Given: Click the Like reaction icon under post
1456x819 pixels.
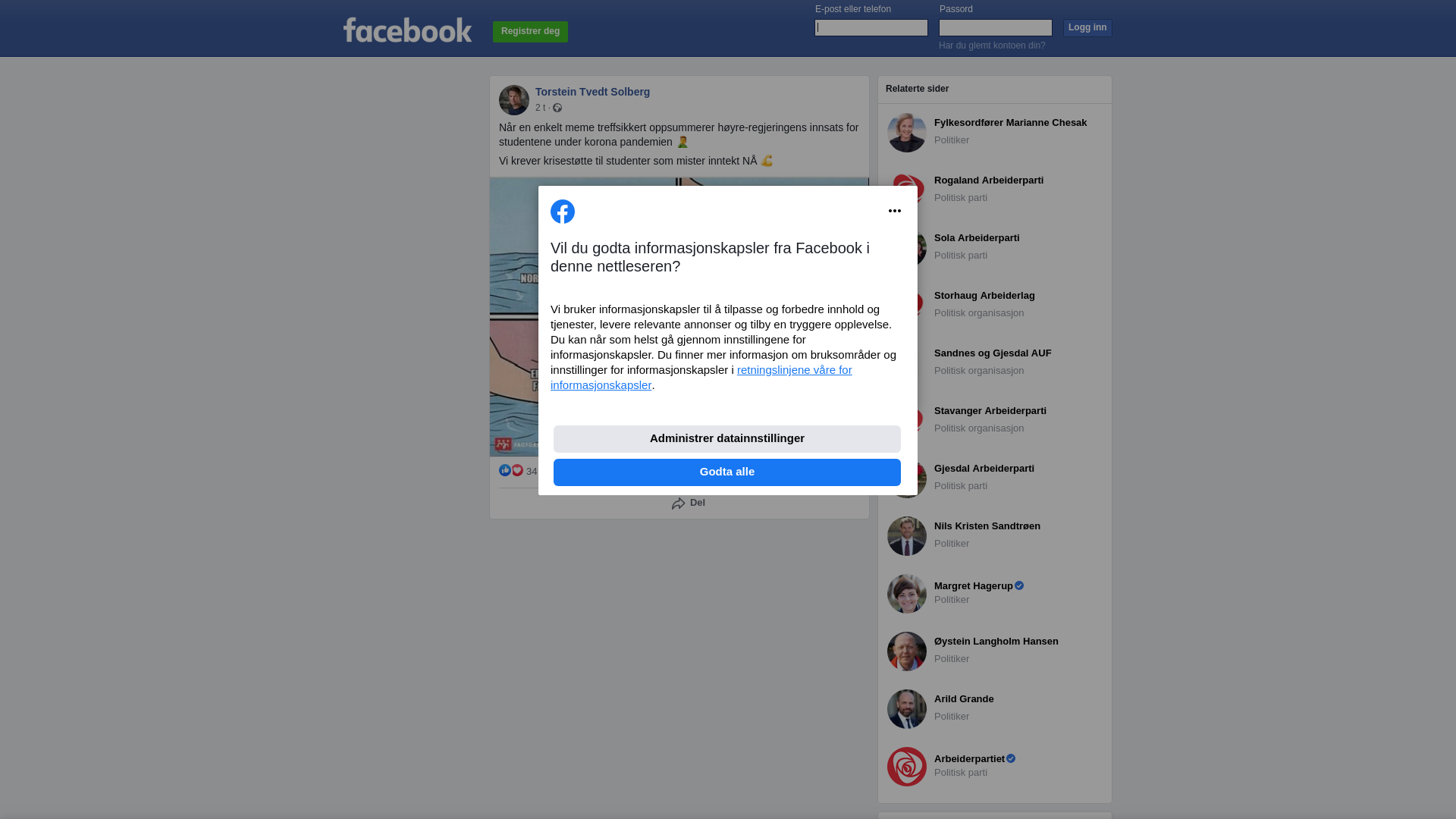Looking at the screenshot, I should 505,471.
